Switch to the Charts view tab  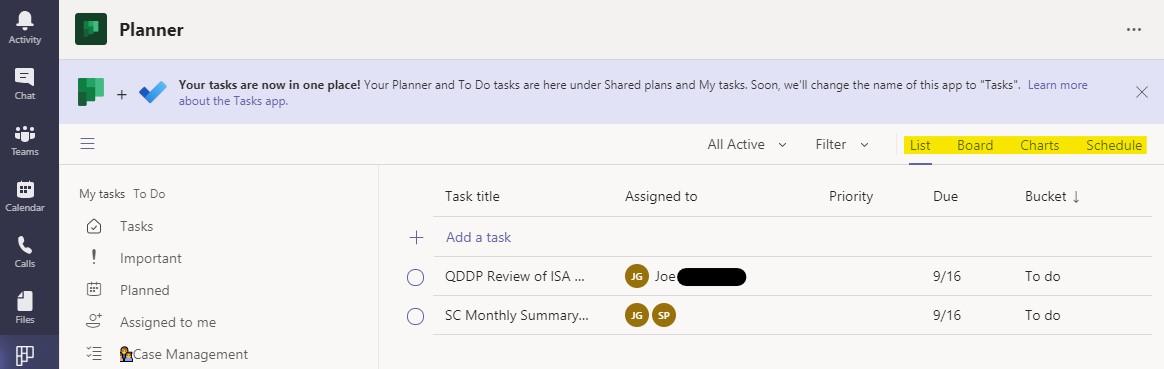click(x=1039, y=146)
